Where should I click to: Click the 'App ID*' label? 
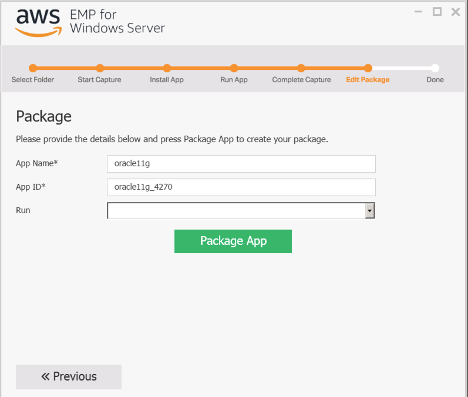[x=30, y=187]
